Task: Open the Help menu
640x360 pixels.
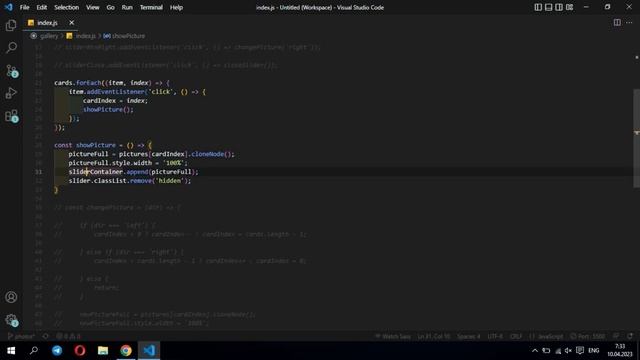Action: click(x=176, y=7)
